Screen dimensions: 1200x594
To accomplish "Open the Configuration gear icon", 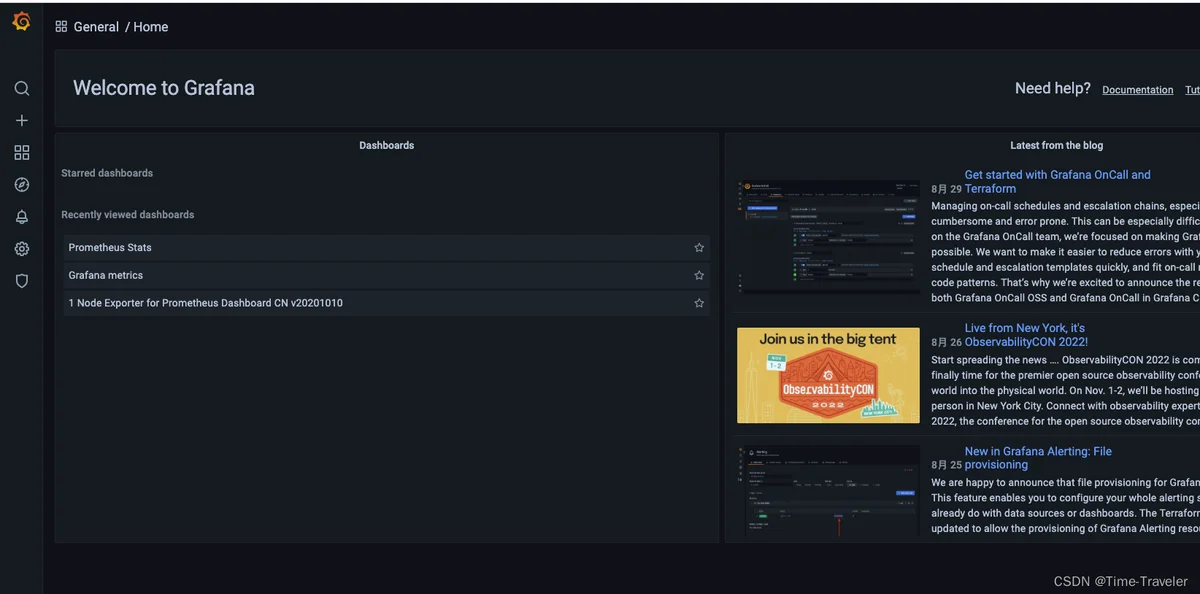I will (x=22, y=249).
